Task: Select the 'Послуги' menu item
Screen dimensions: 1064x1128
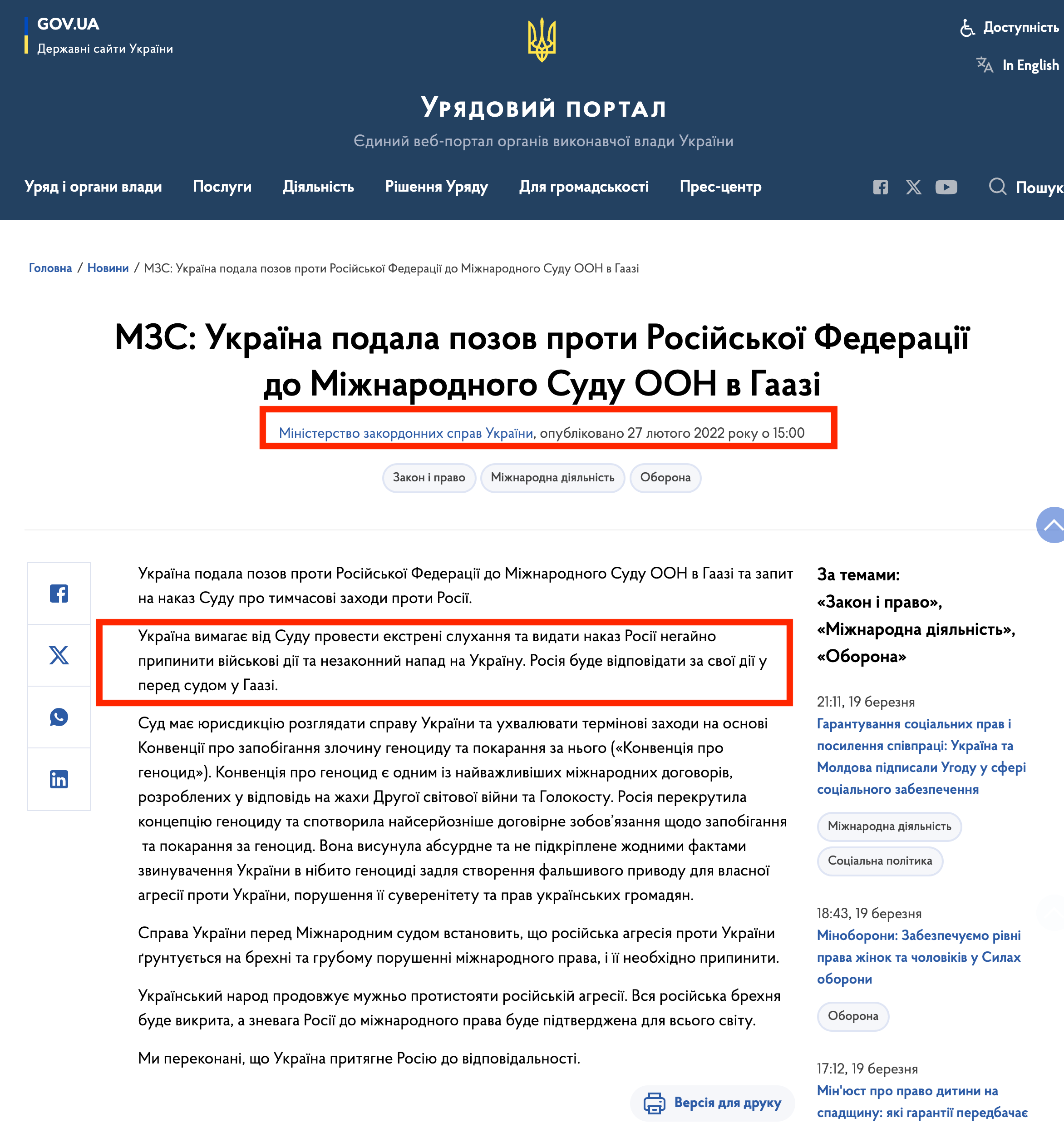Action: (222, 187)
